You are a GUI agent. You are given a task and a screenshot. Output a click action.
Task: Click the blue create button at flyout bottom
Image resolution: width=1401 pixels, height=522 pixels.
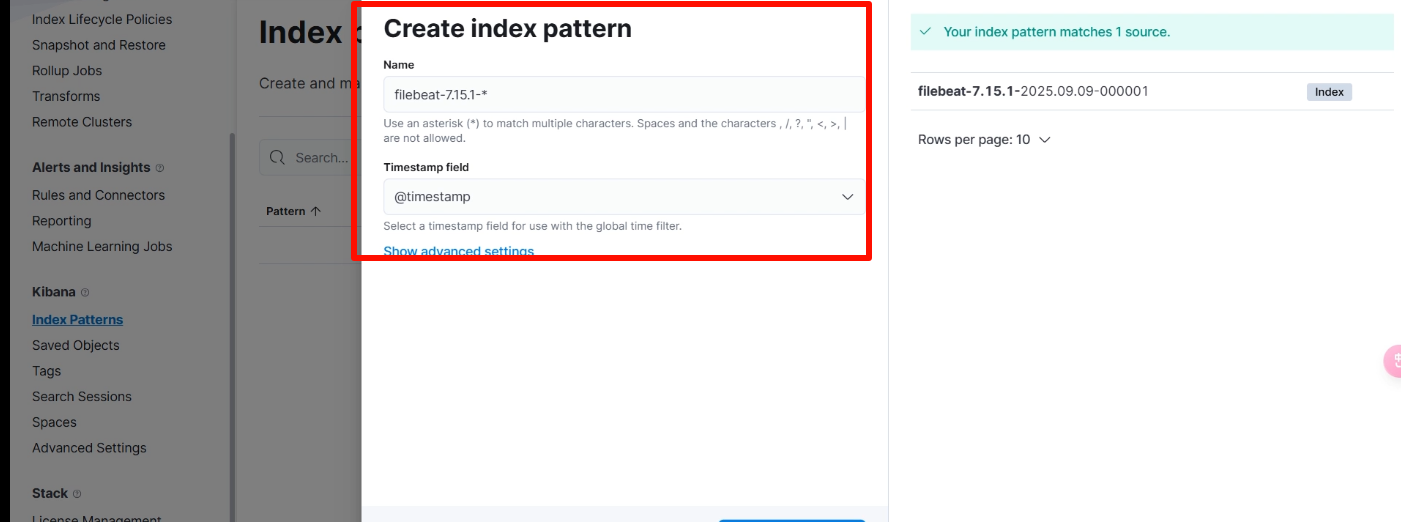click(x=791, y=519)
